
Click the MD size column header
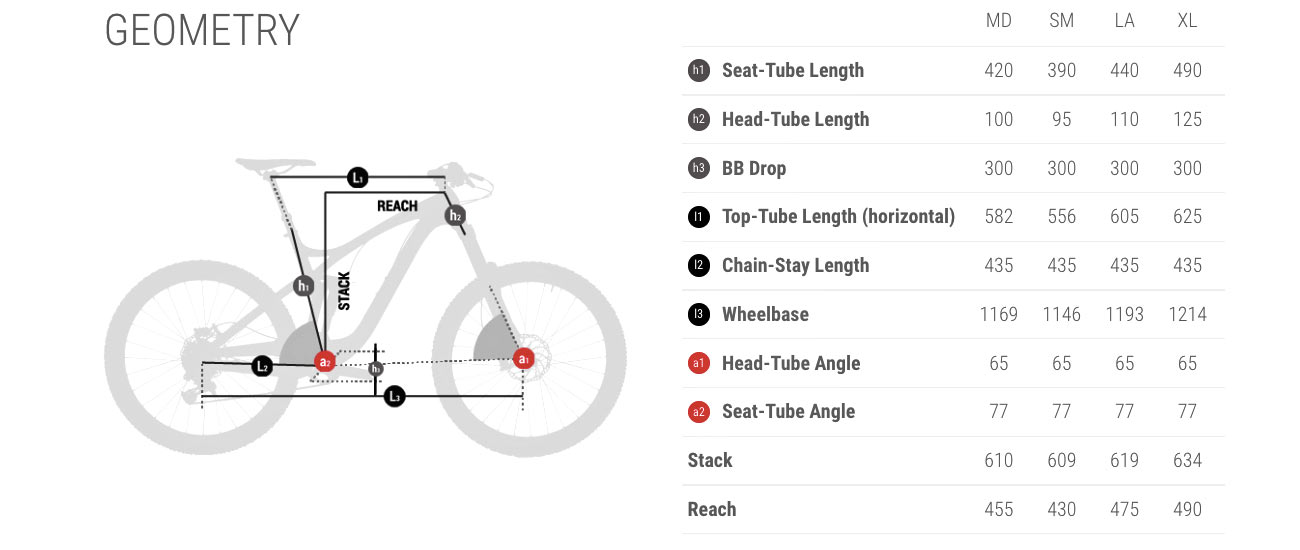click(x=999, y=21)
